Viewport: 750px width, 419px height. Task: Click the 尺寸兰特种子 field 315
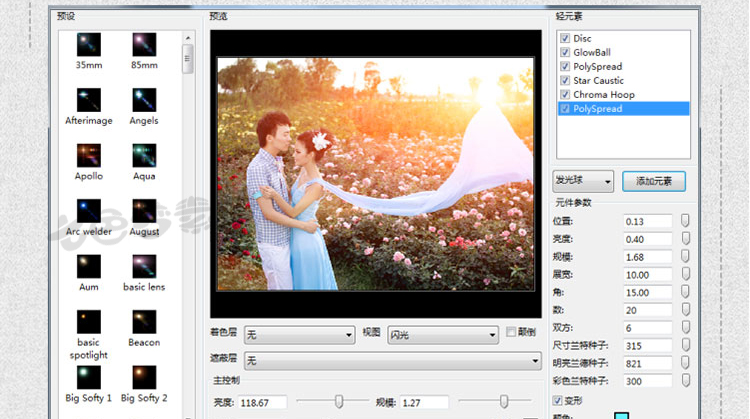tap(648, 346)
